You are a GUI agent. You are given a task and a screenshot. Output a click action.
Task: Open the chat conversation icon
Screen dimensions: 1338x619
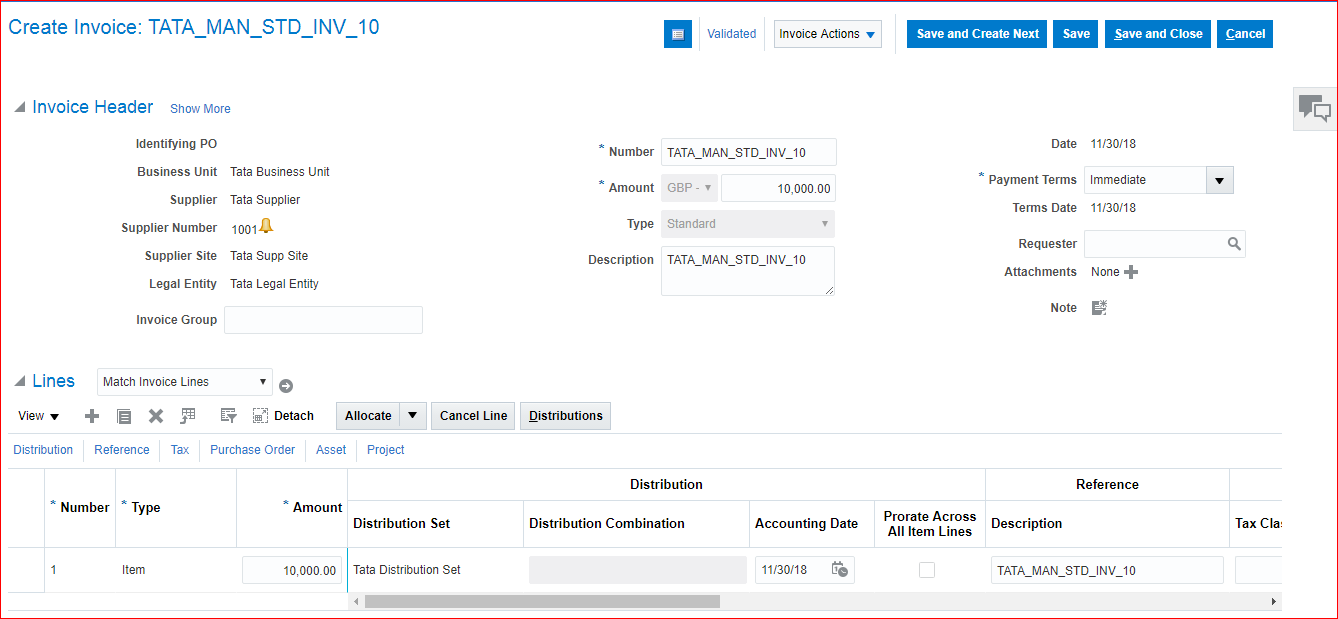coord(1314,108)
